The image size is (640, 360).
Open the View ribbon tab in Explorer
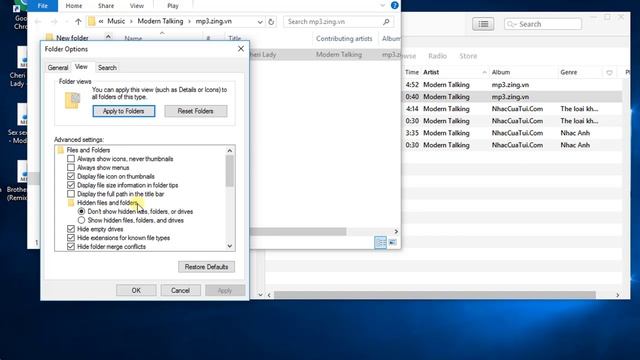[137, 6]
